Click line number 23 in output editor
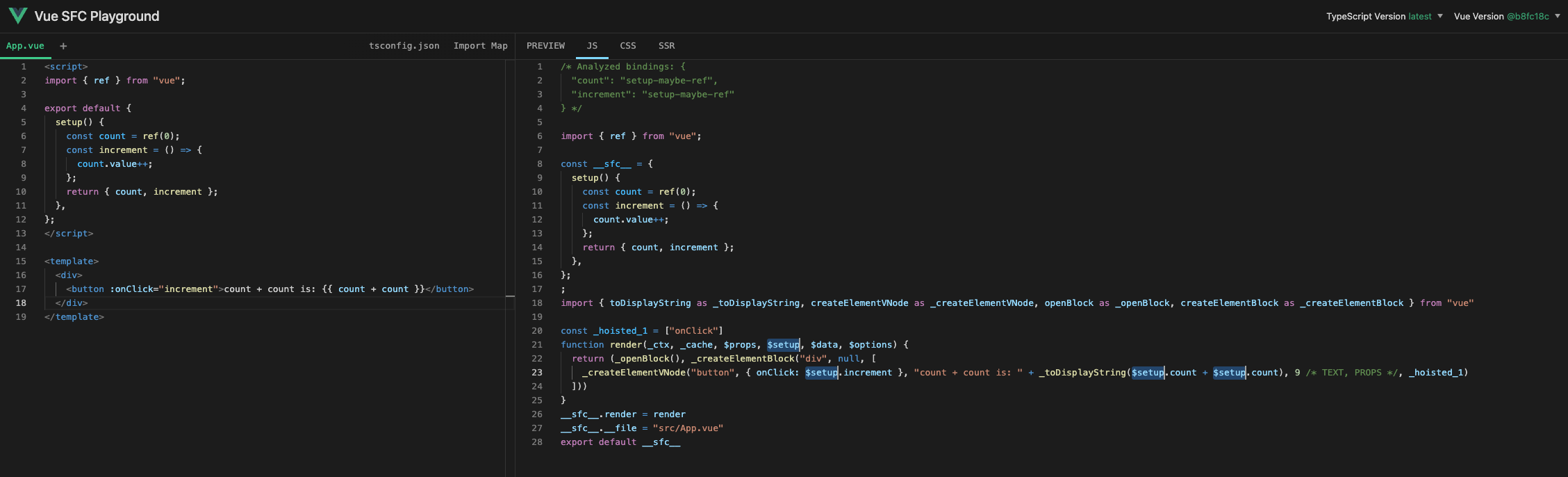The height and width of the screenshot is (477, 1568). [x=537, y=373]
